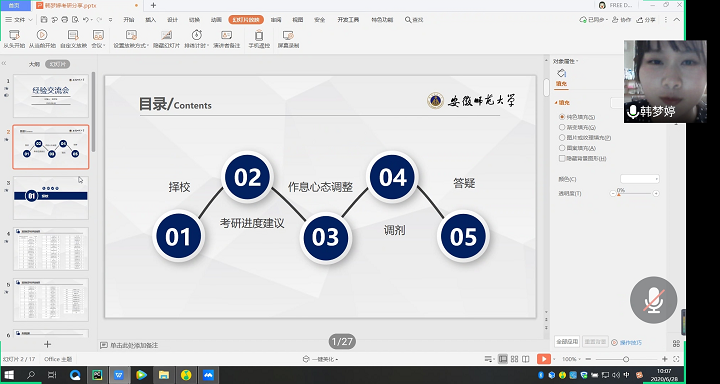
Task: Start slideshow from beginning (从头开始)
Action: 14,39
